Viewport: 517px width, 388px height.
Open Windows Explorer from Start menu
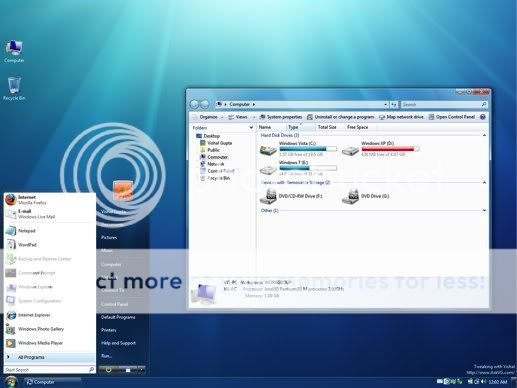[x=49, y=287]
